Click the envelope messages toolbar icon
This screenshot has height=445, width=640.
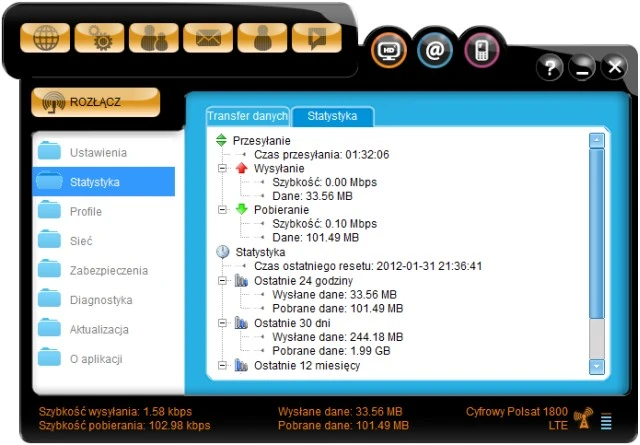[208, 38]
